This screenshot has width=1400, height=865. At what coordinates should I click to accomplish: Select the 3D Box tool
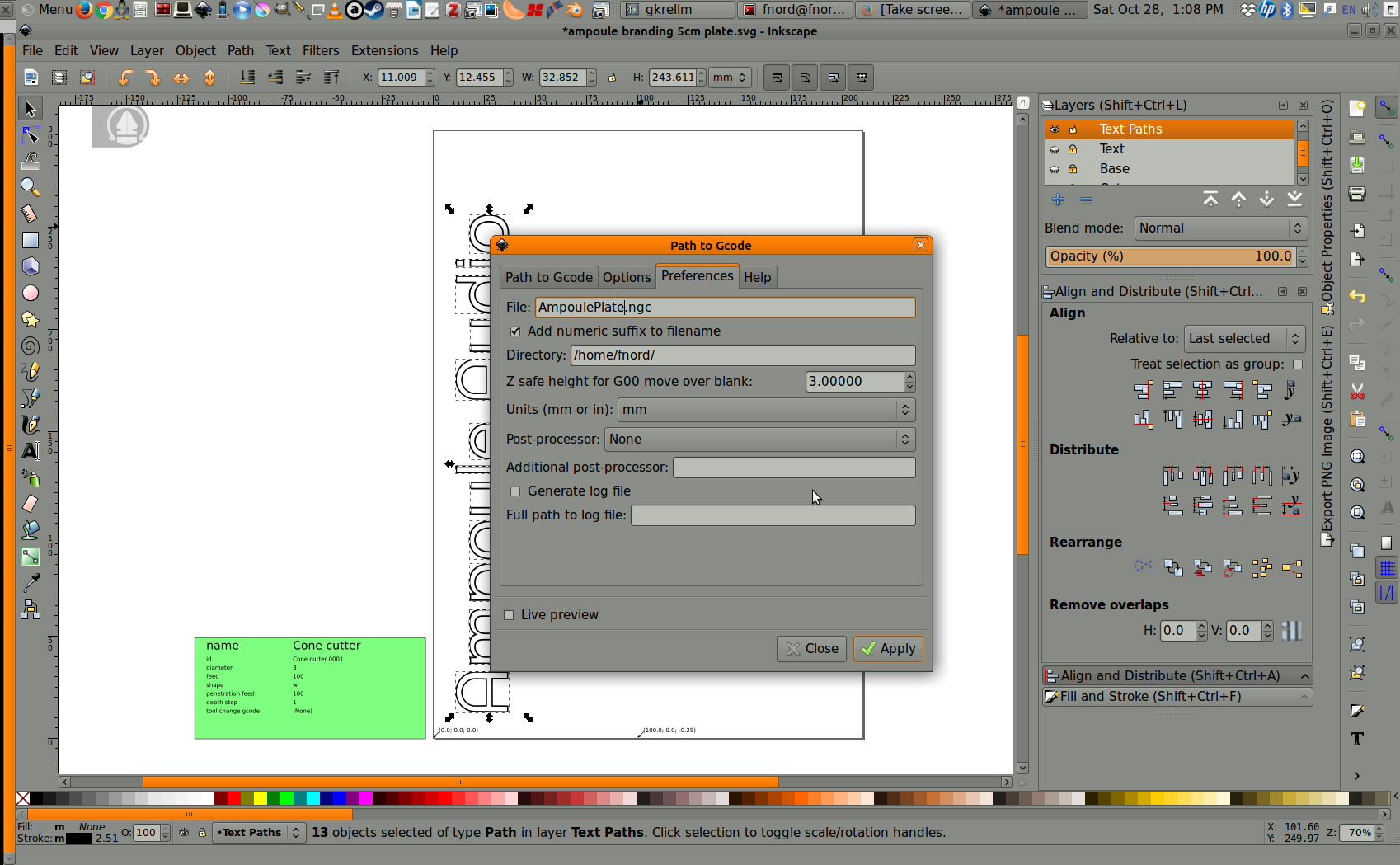click(30, 266)
